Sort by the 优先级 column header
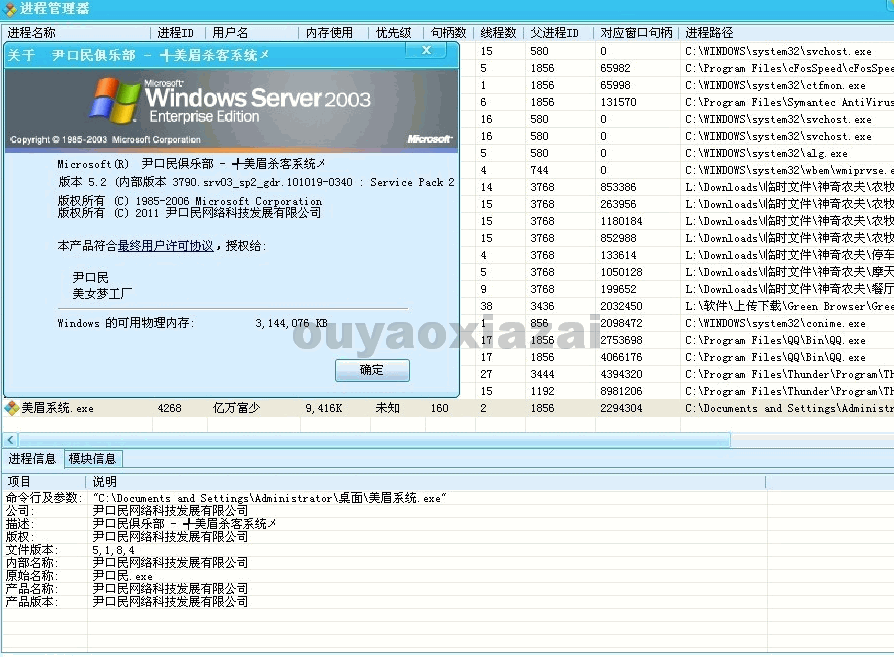The height and width of the screenshot is (657, 894). coord(397,33)
